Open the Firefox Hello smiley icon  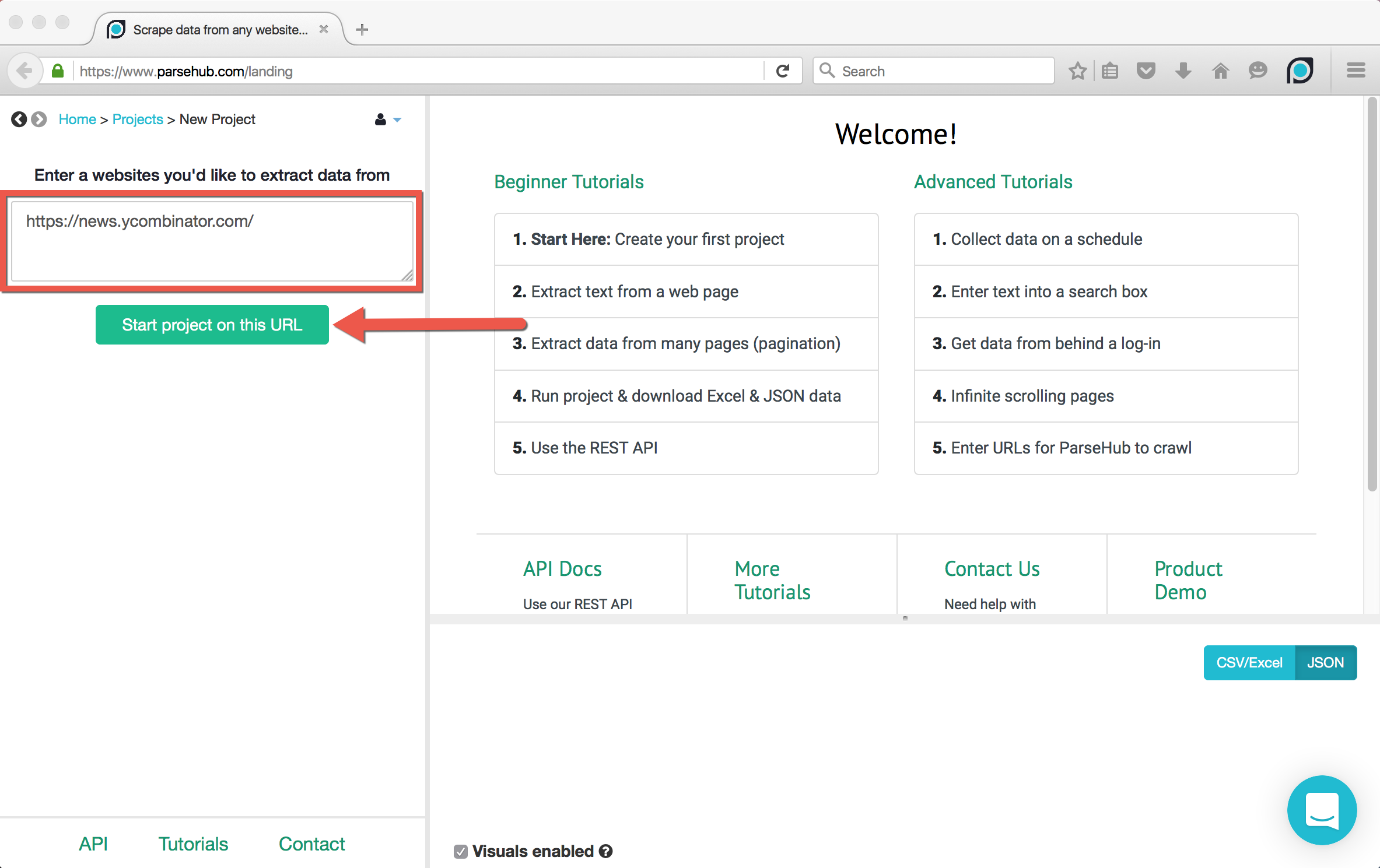click(1258, 71)
